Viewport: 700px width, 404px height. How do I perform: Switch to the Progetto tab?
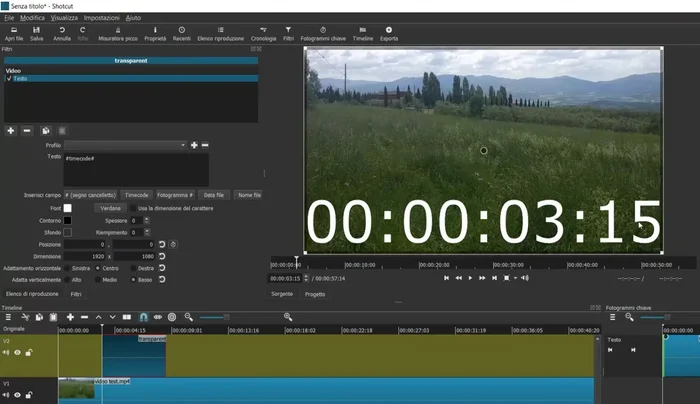pyautogui.click(x=314, y=294)
